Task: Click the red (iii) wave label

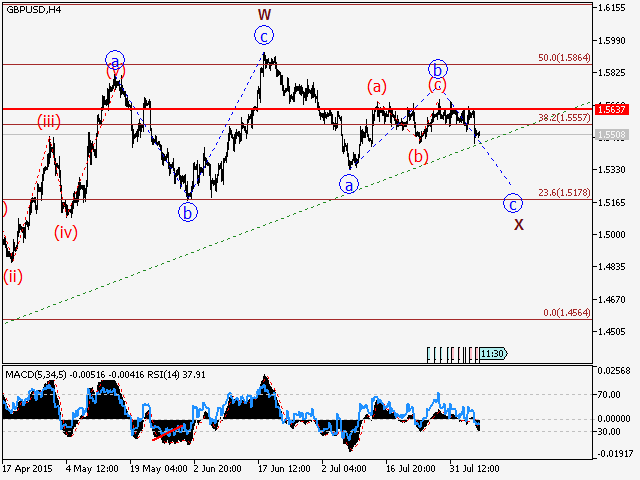Action: pos(49,121)
